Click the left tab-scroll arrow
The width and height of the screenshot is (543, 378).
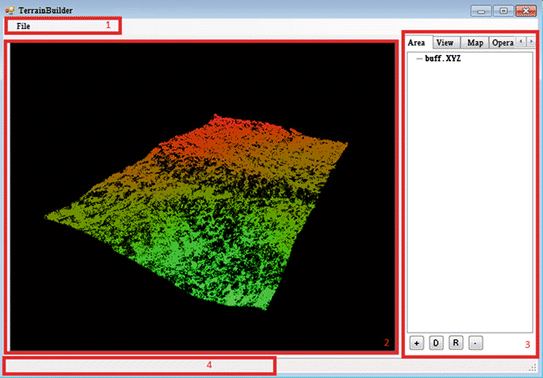point(521,42)
